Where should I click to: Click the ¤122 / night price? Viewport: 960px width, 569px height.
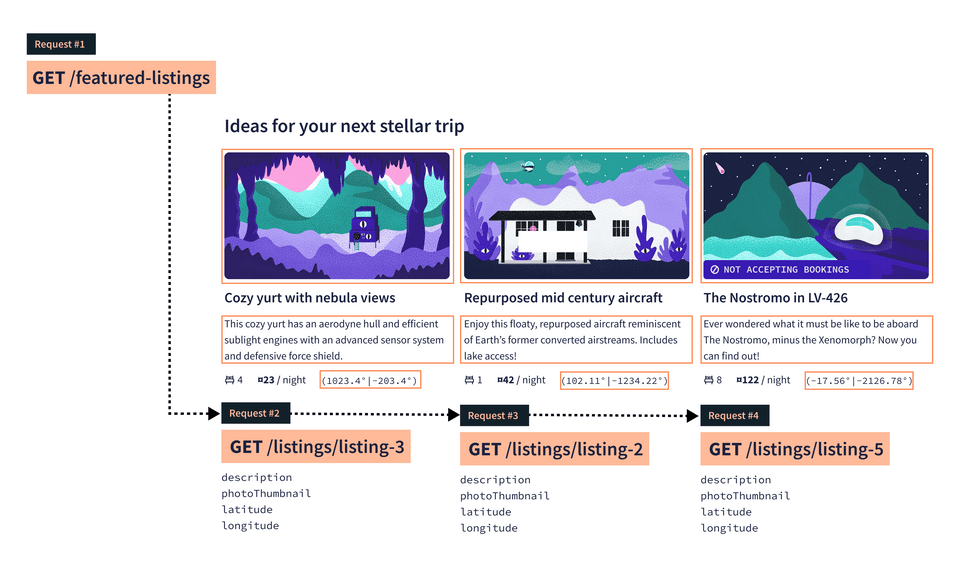coord(763,380)
